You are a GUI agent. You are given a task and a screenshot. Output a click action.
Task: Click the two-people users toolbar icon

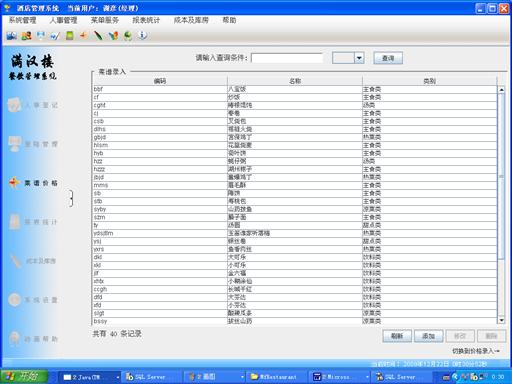point(26,35)
